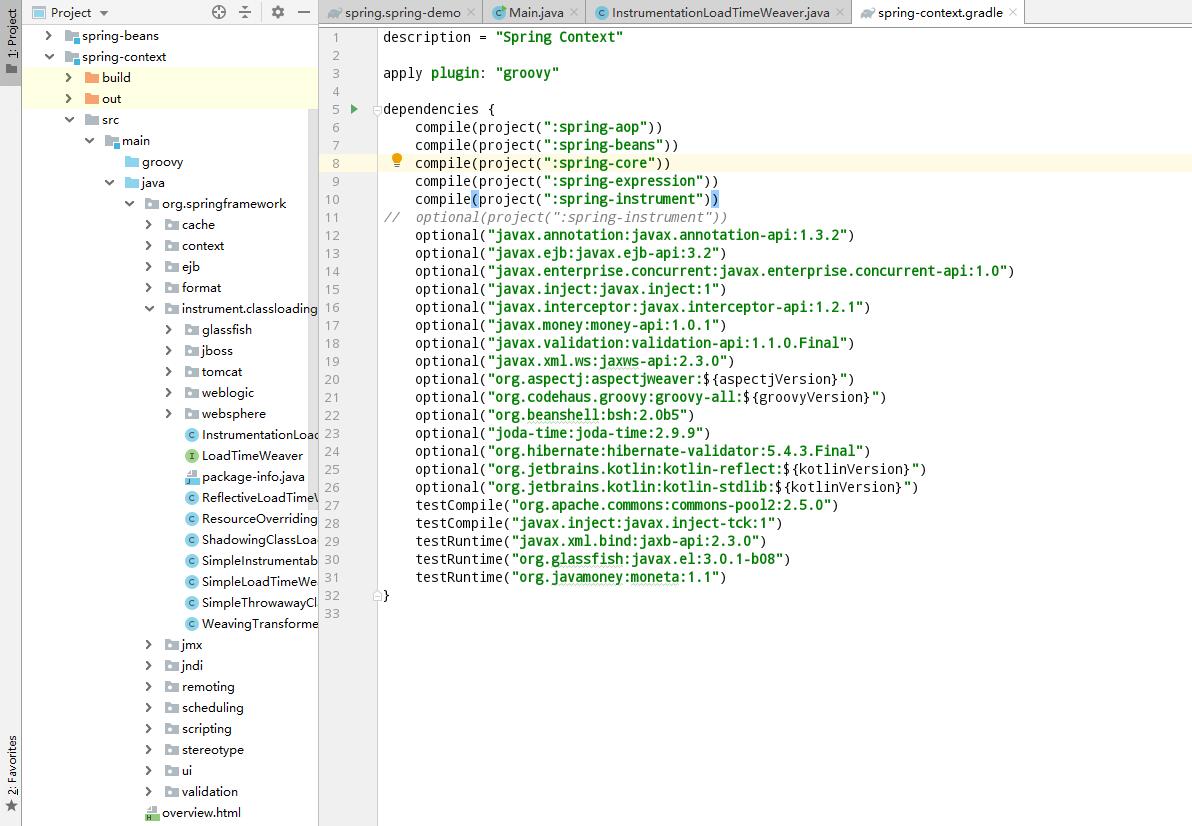Image resolution: width=1192 pixels, height=826 pixels.
Task: Close the InstrumentationLoadTimeWeaver.java tab
Action: pos(839,12)
